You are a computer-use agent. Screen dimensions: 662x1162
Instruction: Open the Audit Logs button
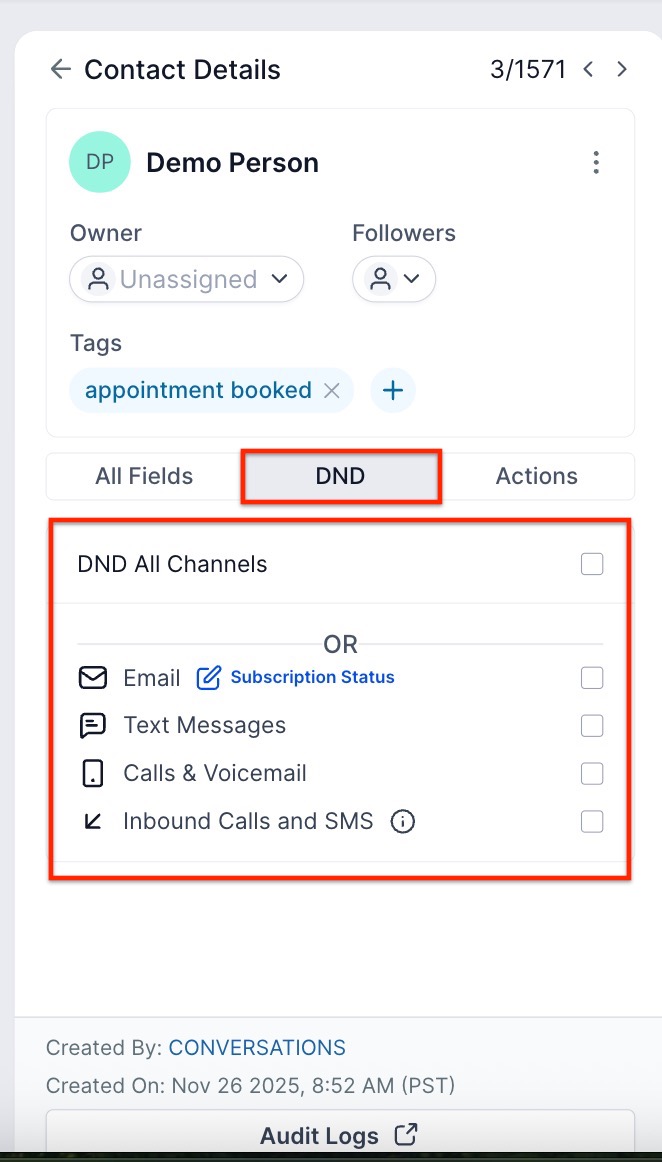pos(339,1136)
